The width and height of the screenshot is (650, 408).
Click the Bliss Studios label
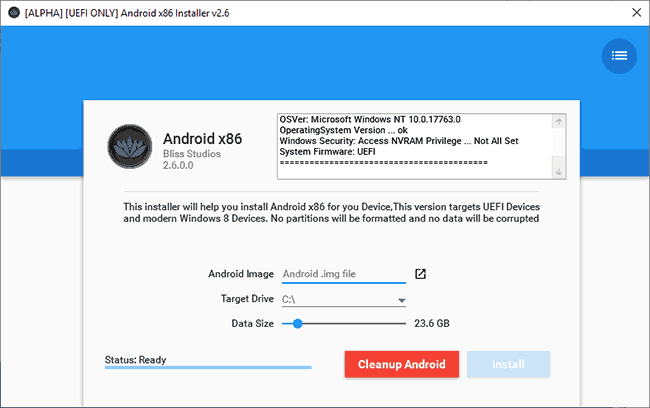(x=192, y=154)
